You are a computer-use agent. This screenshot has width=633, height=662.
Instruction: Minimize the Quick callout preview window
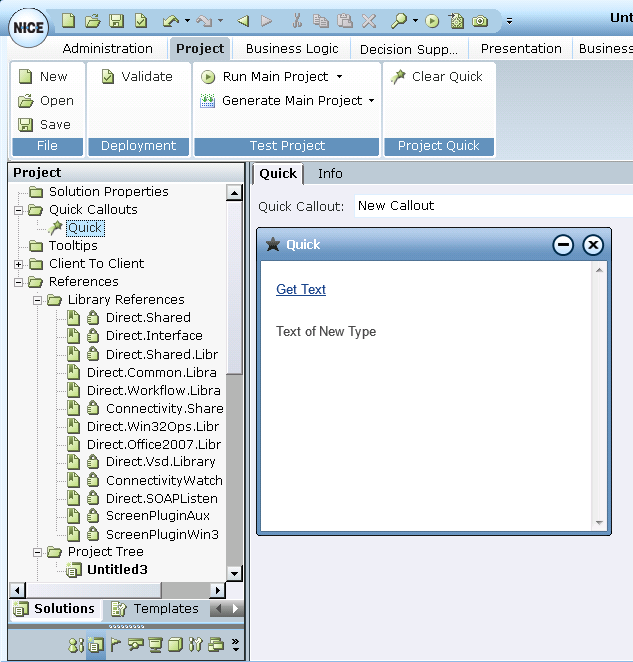(x=563, y=245)
